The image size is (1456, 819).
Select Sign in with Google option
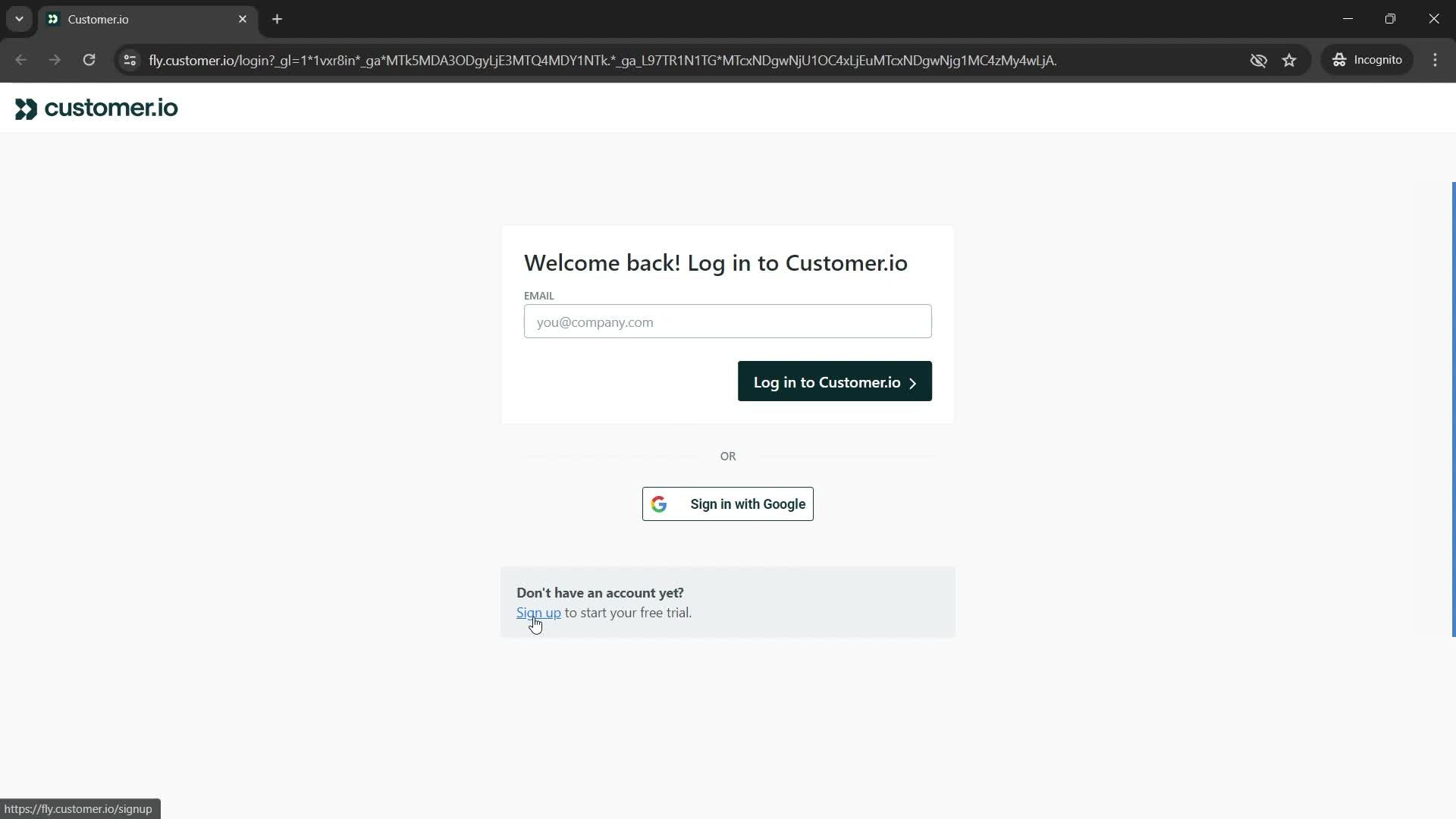tap(728, 503)
